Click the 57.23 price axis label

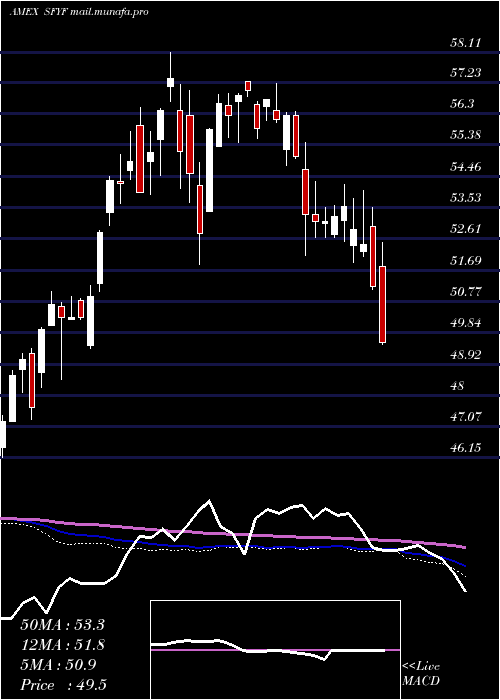click(x=465, y=73)
